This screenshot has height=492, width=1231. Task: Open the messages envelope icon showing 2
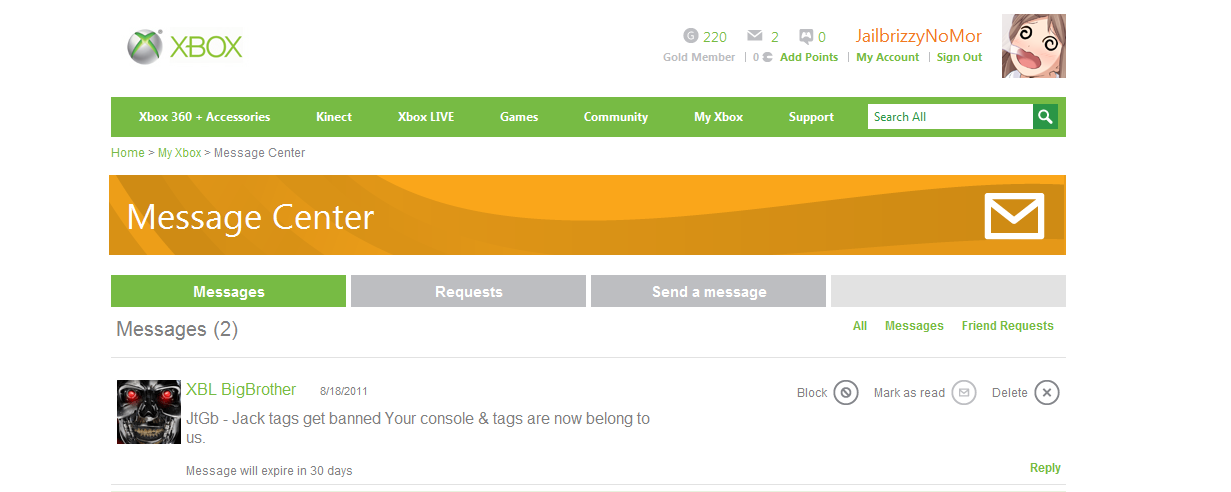(x=756, y=36)
